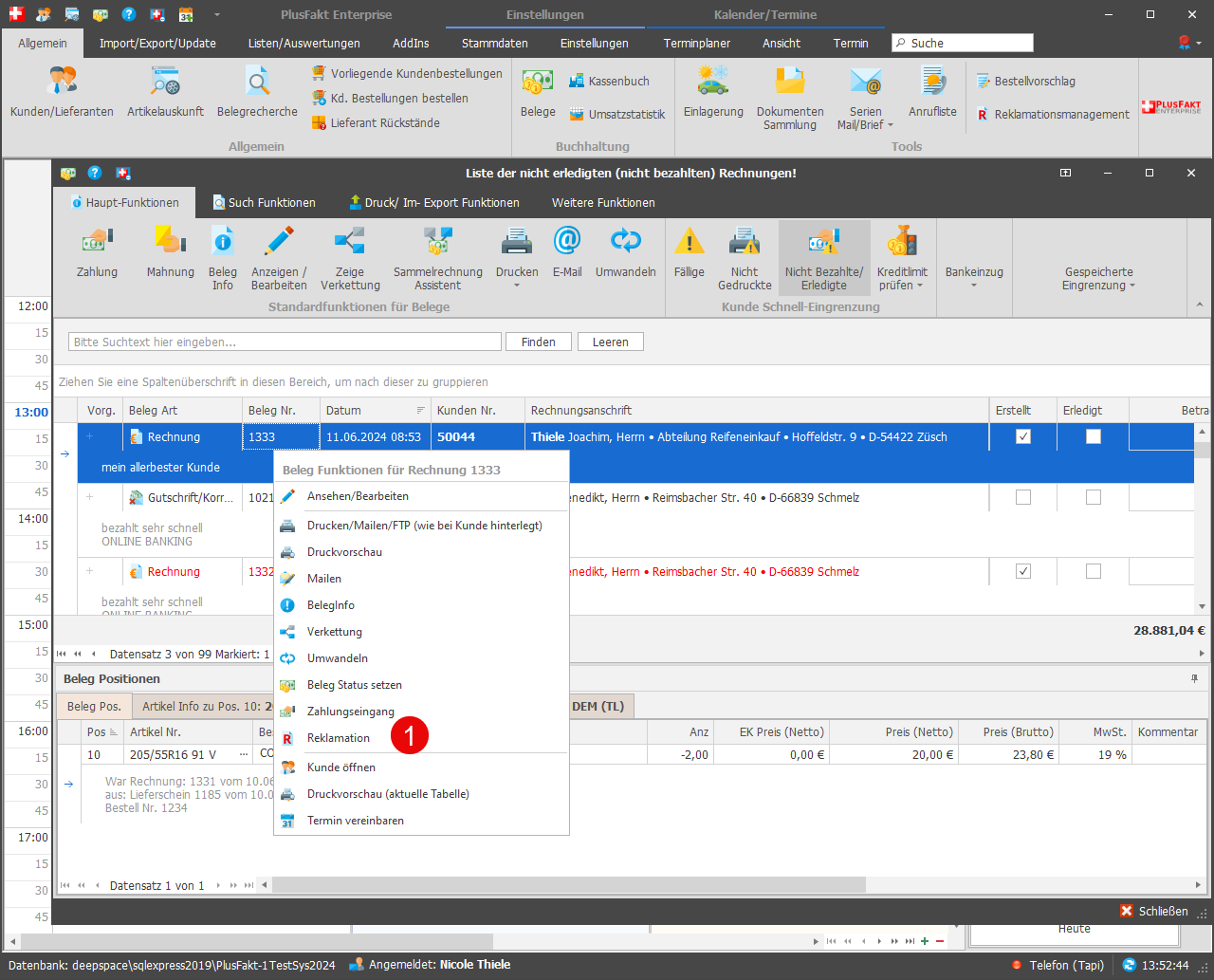Start Sammelrechnung Assistent
The image size is (1214, 980).
[x=437, y=259]
